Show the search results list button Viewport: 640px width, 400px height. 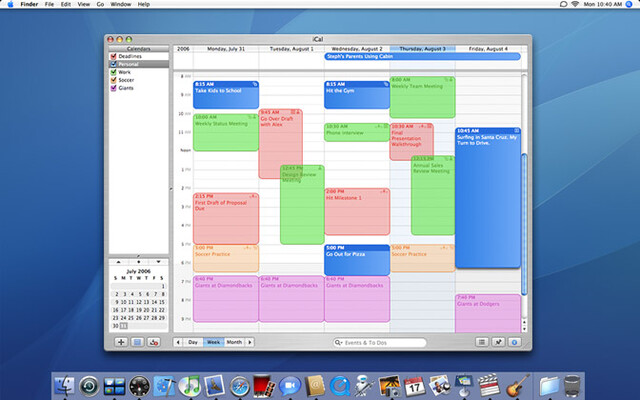pos(482,342)
